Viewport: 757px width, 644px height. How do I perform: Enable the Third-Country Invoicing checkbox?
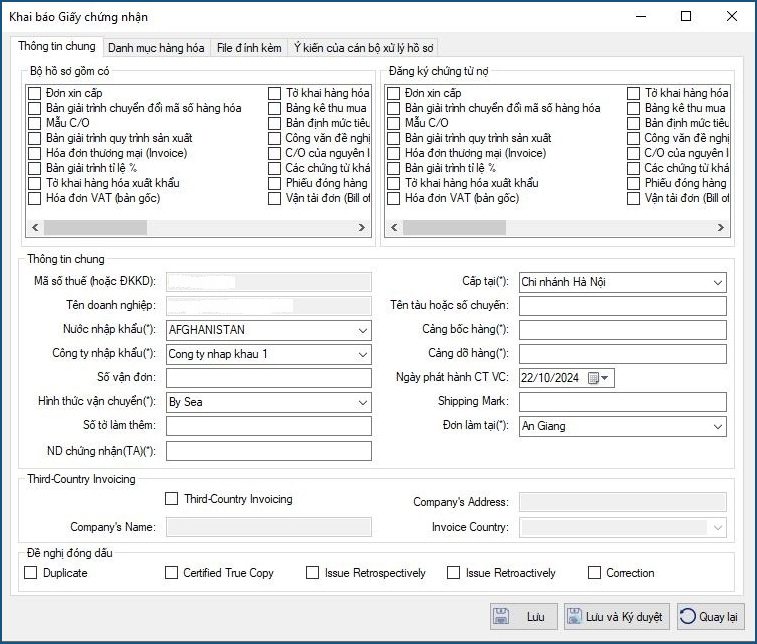pyautogui.click(x=171, y=499)
